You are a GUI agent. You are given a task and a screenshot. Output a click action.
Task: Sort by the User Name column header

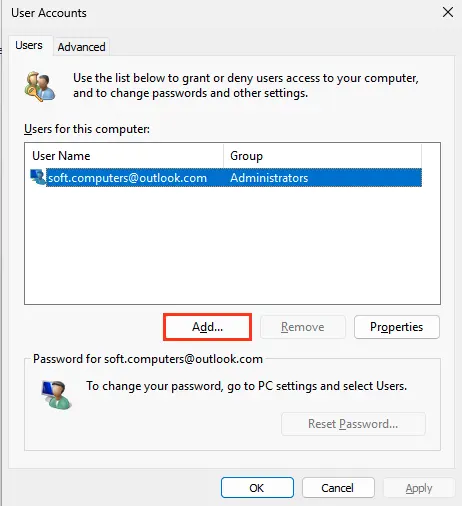pos(124,156)
